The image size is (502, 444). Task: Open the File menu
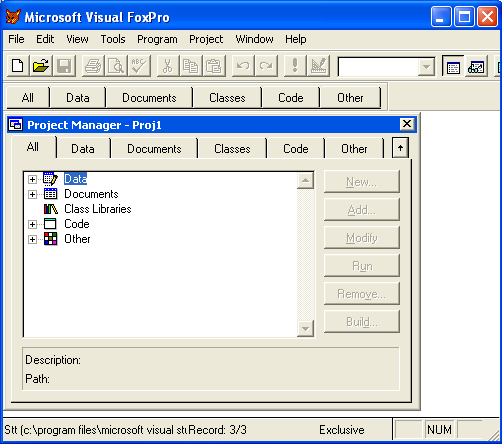[x=16, y=39]
